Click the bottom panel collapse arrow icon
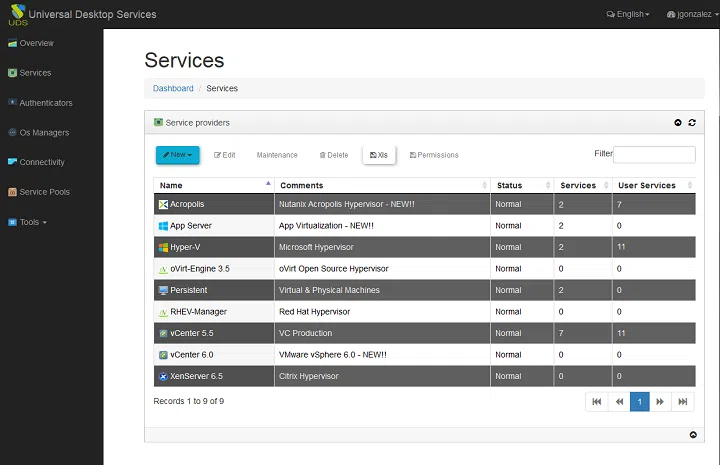The image size is (720, 465). [x=693, y=435]
